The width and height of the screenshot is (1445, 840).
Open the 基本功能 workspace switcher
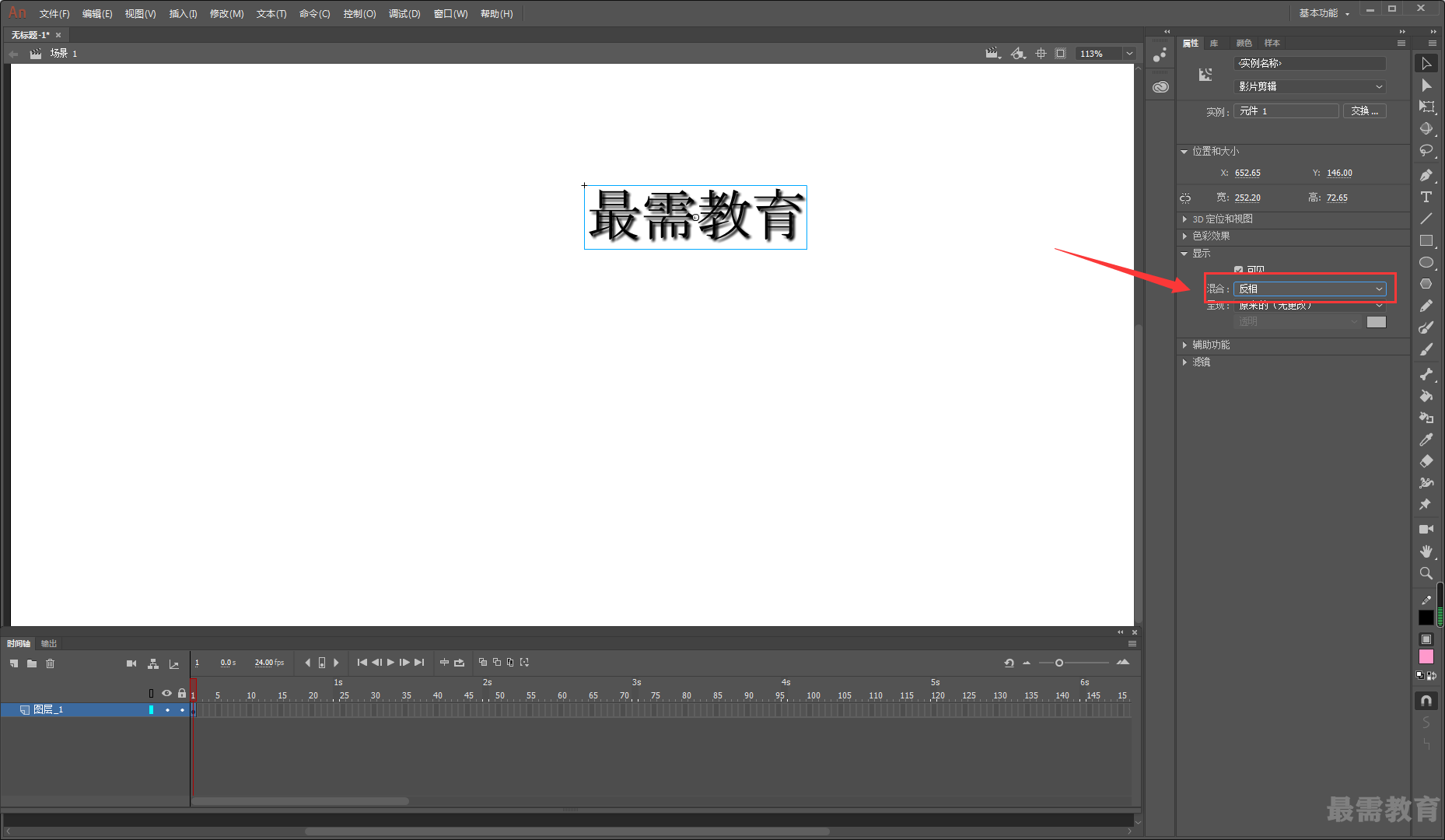click(x=1324, y=13)
